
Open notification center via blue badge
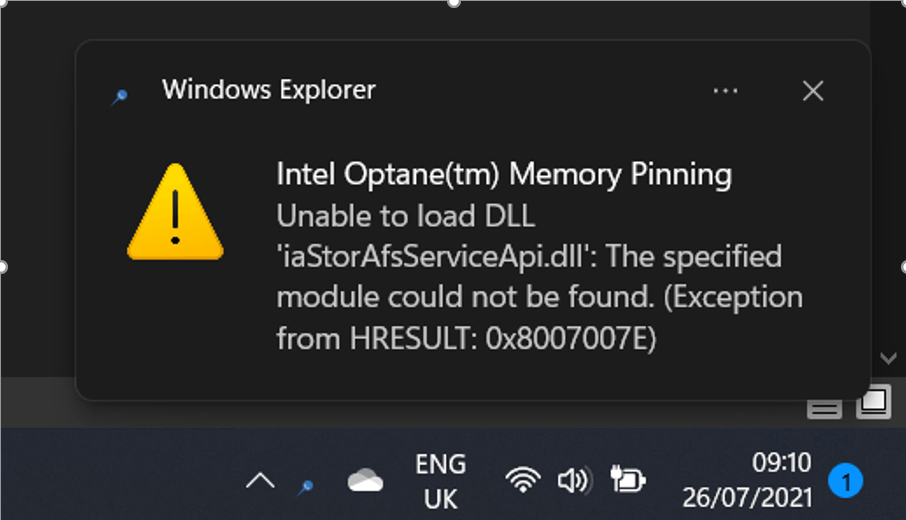click(x=846, y=482)
